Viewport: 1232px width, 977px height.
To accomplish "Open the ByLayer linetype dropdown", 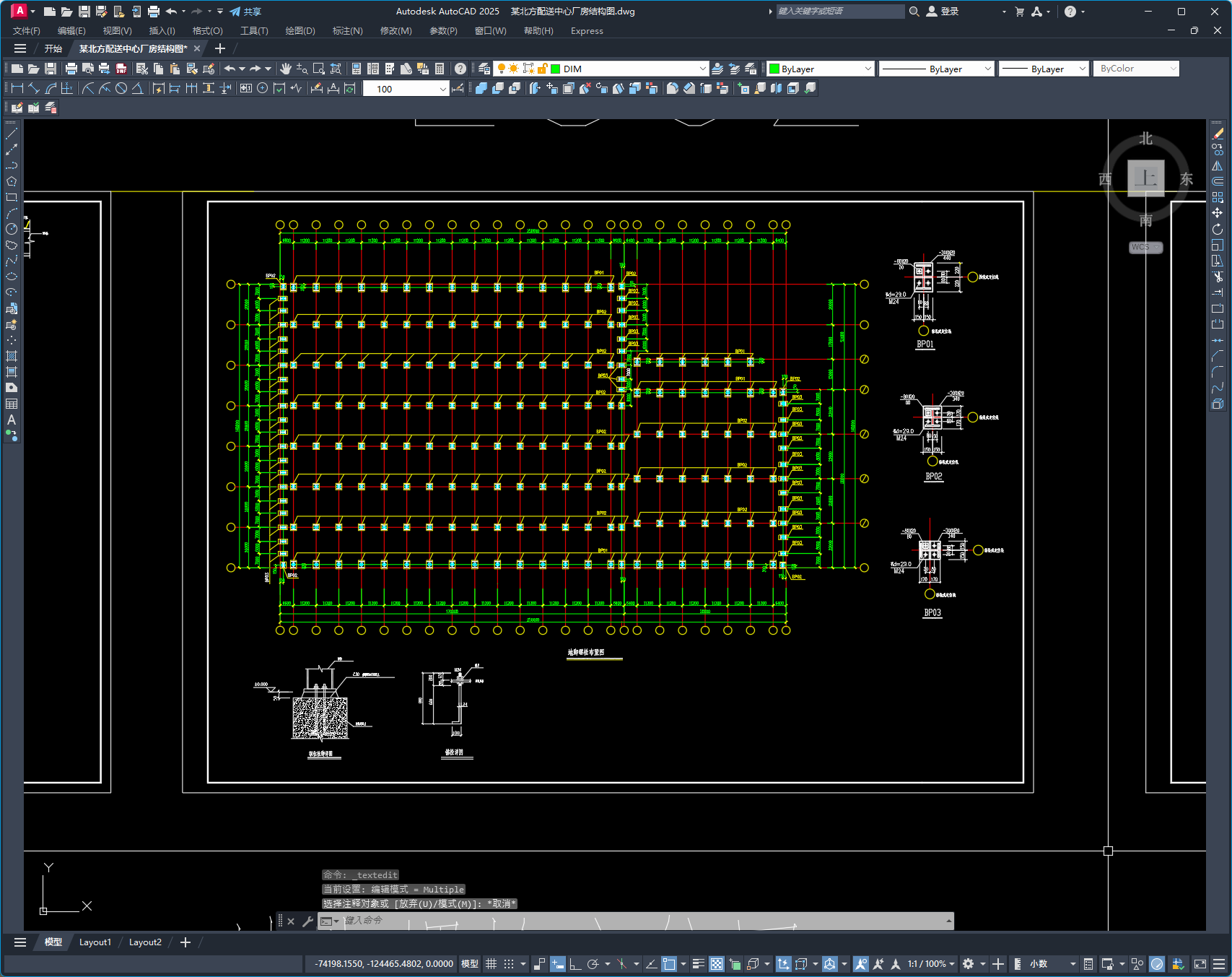I will (937, 69).
